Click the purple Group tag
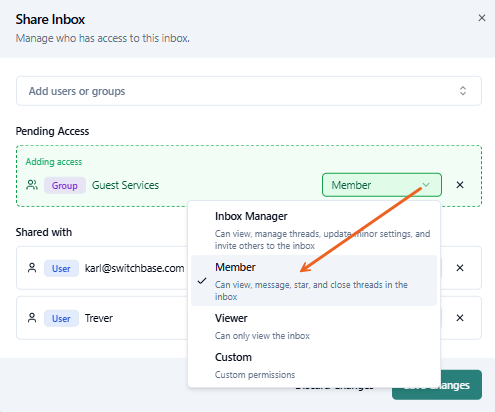This screenshot has height=412, width=495. click(x=65, y=185)
